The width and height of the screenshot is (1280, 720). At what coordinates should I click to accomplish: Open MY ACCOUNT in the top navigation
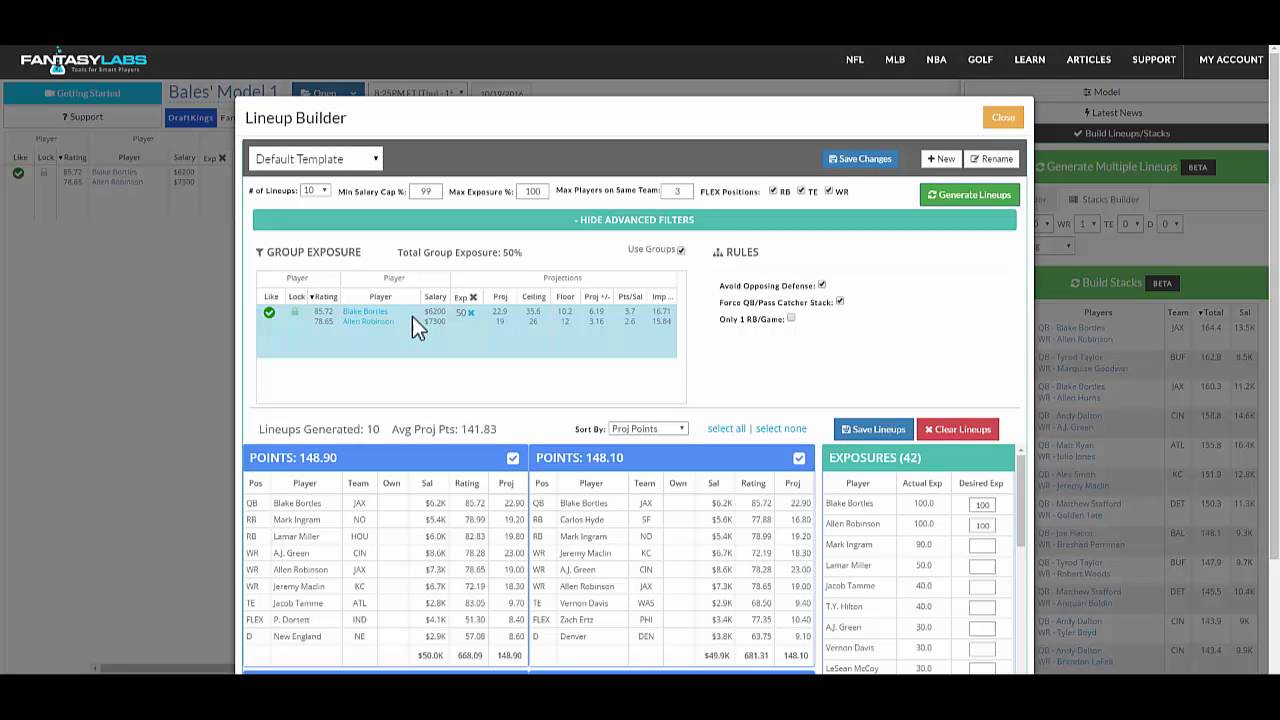tap(1231, 60)
